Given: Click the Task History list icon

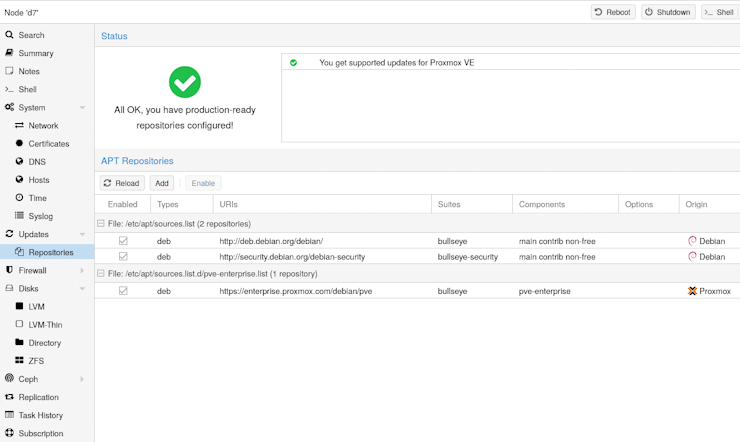Looking at the screenshot, I should (x=9, y=415).
